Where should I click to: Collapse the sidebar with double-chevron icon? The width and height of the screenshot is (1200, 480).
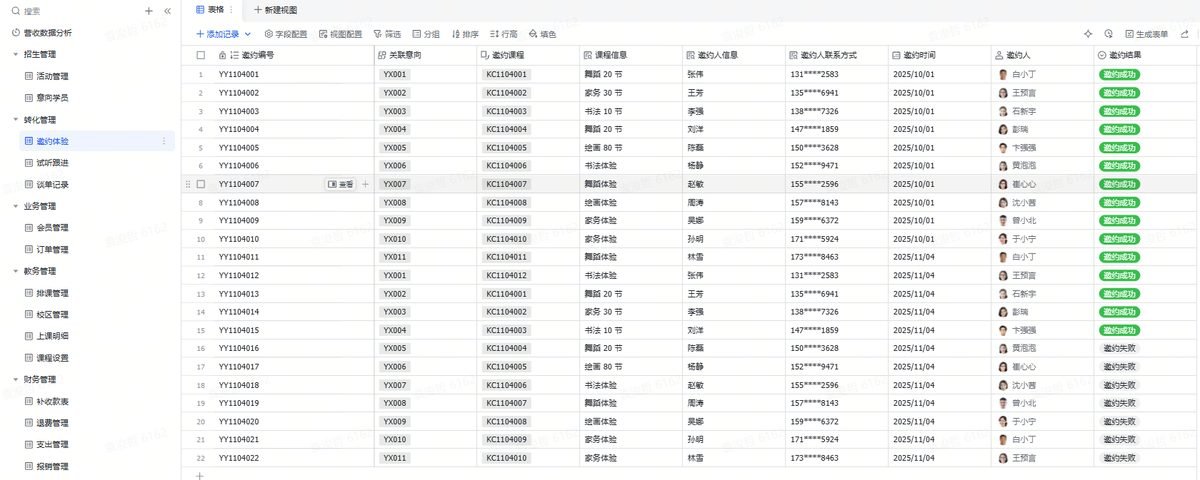coord(167,11)
